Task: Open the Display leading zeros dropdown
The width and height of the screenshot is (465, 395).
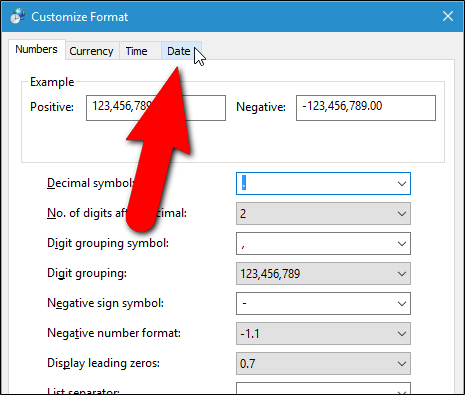Action: (323, 364)
